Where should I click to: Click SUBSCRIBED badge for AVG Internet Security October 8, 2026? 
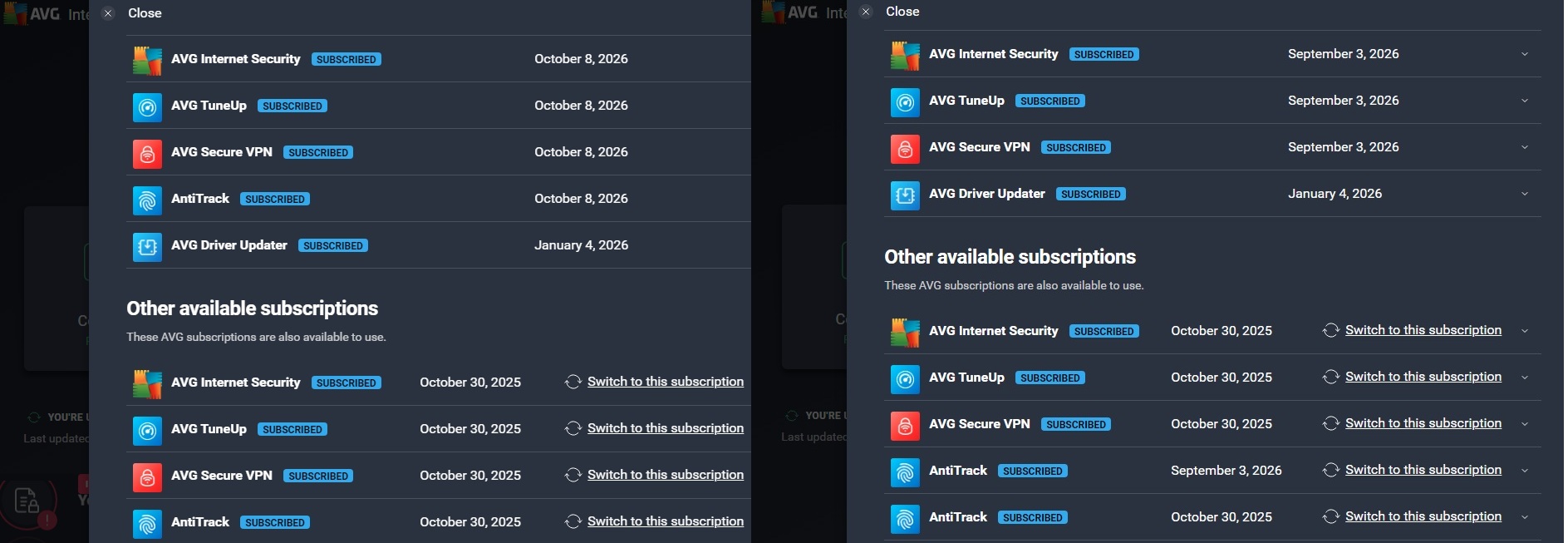pos(347,60)
